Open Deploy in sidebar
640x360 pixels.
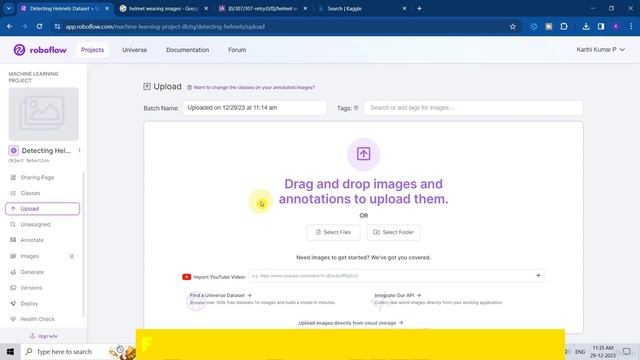29,303
